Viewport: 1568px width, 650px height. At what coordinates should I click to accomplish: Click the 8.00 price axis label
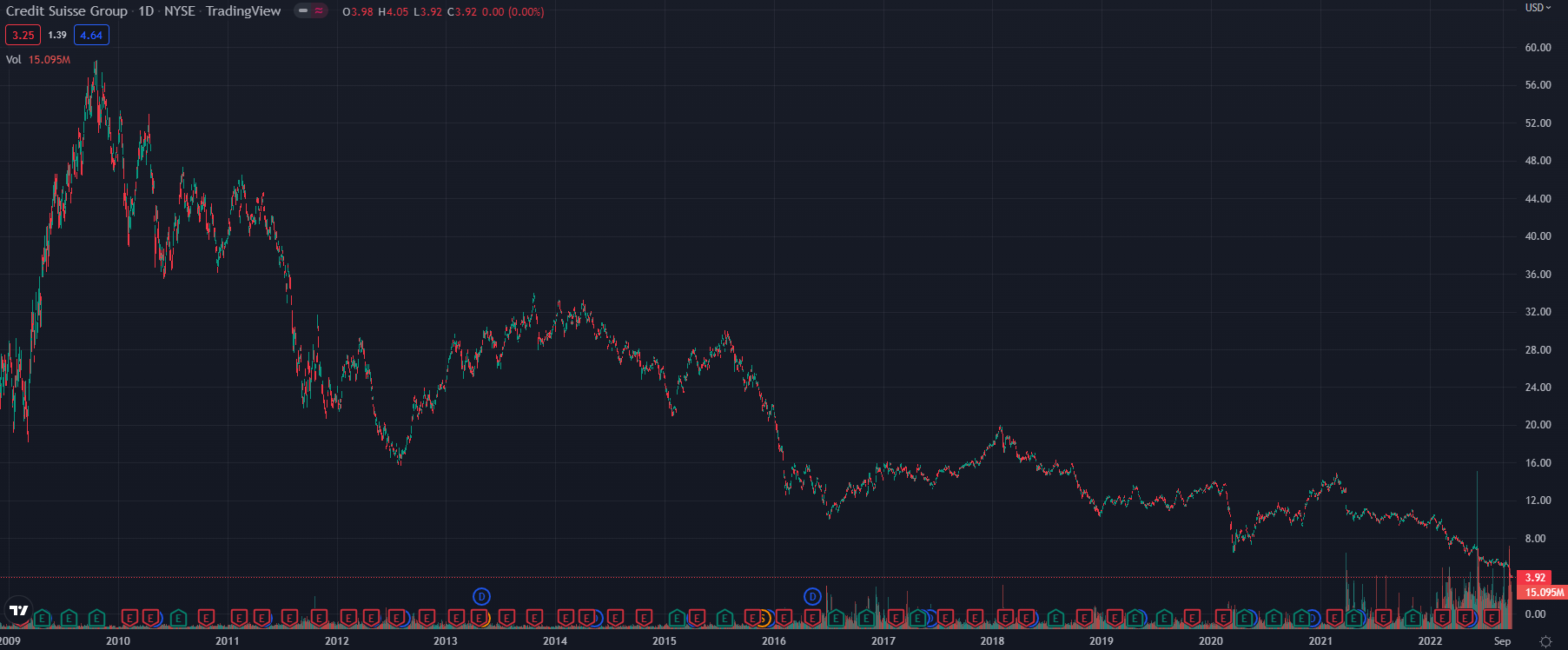[x=1535, y=539]
